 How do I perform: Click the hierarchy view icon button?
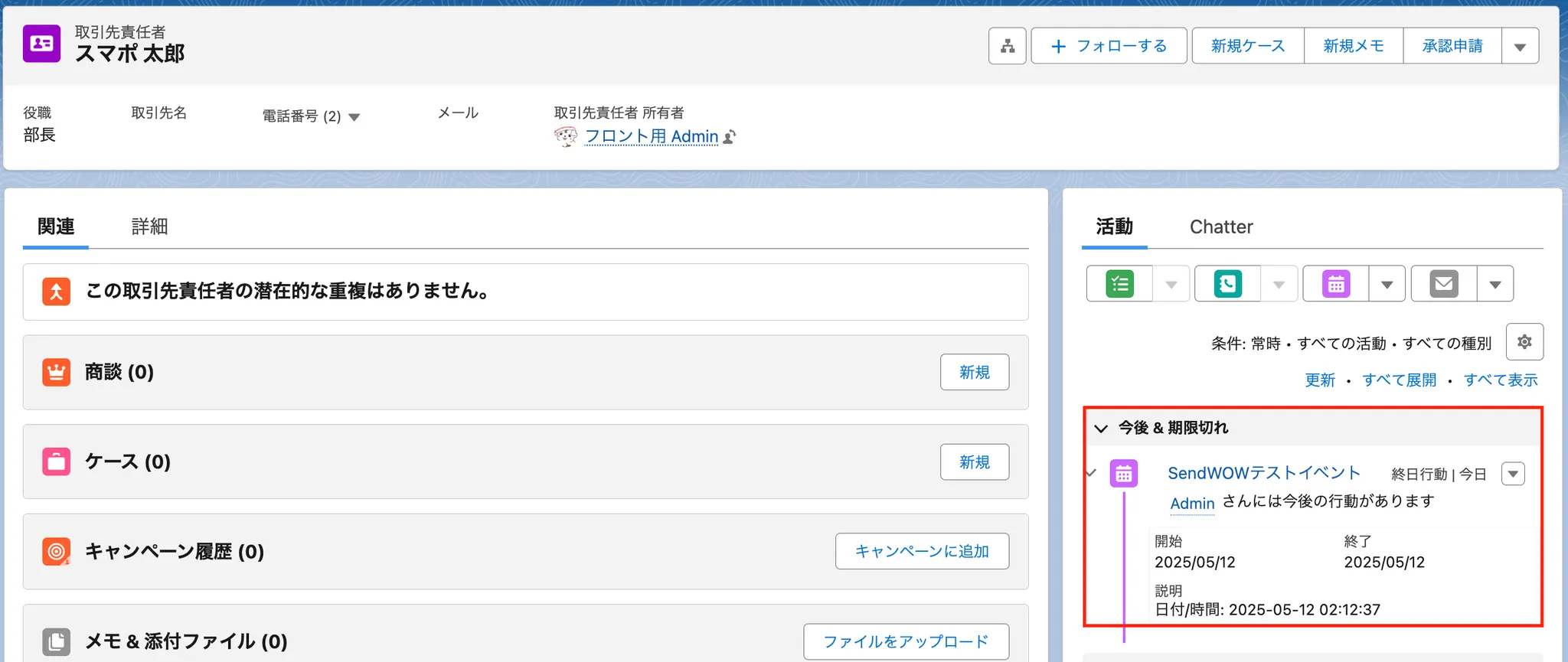click(1007, 46)
